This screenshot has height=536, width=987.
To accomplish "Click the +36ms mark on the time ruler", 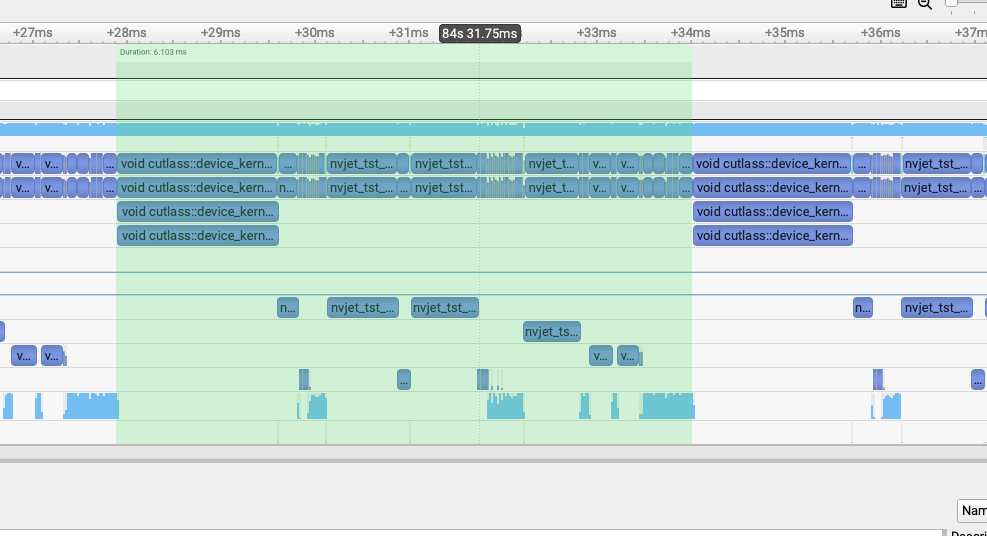I will (x=880, y=33).
